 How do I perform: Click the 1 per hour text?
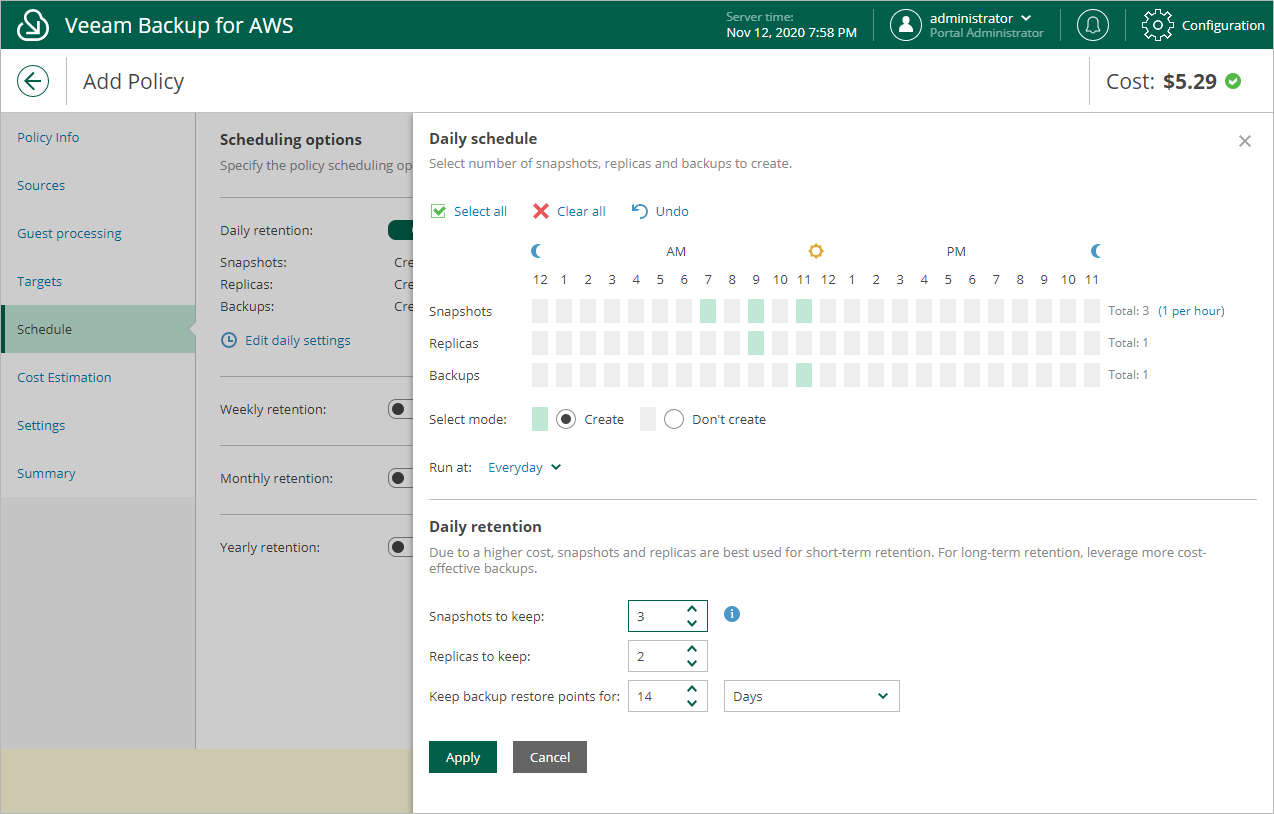pyautogui.click(x=1191, y=311)
